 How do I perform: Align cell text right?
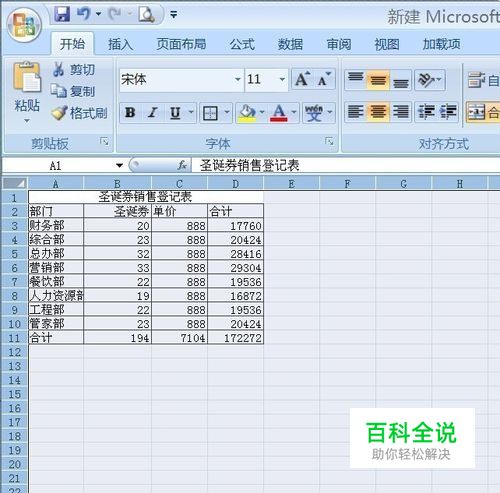[x=401, y=112]
